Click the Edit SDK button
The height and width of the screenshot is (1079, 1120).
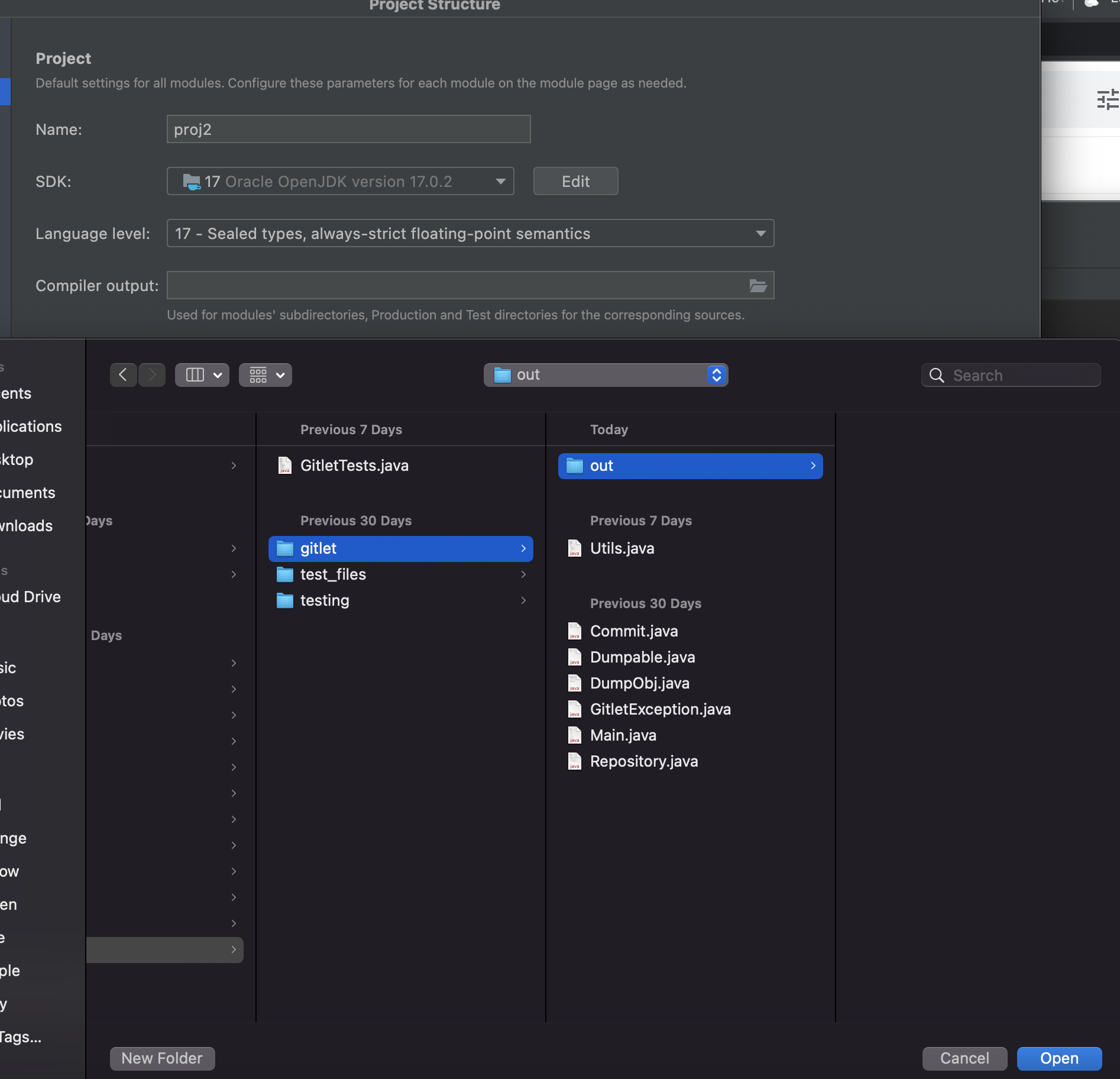[575, 182]
